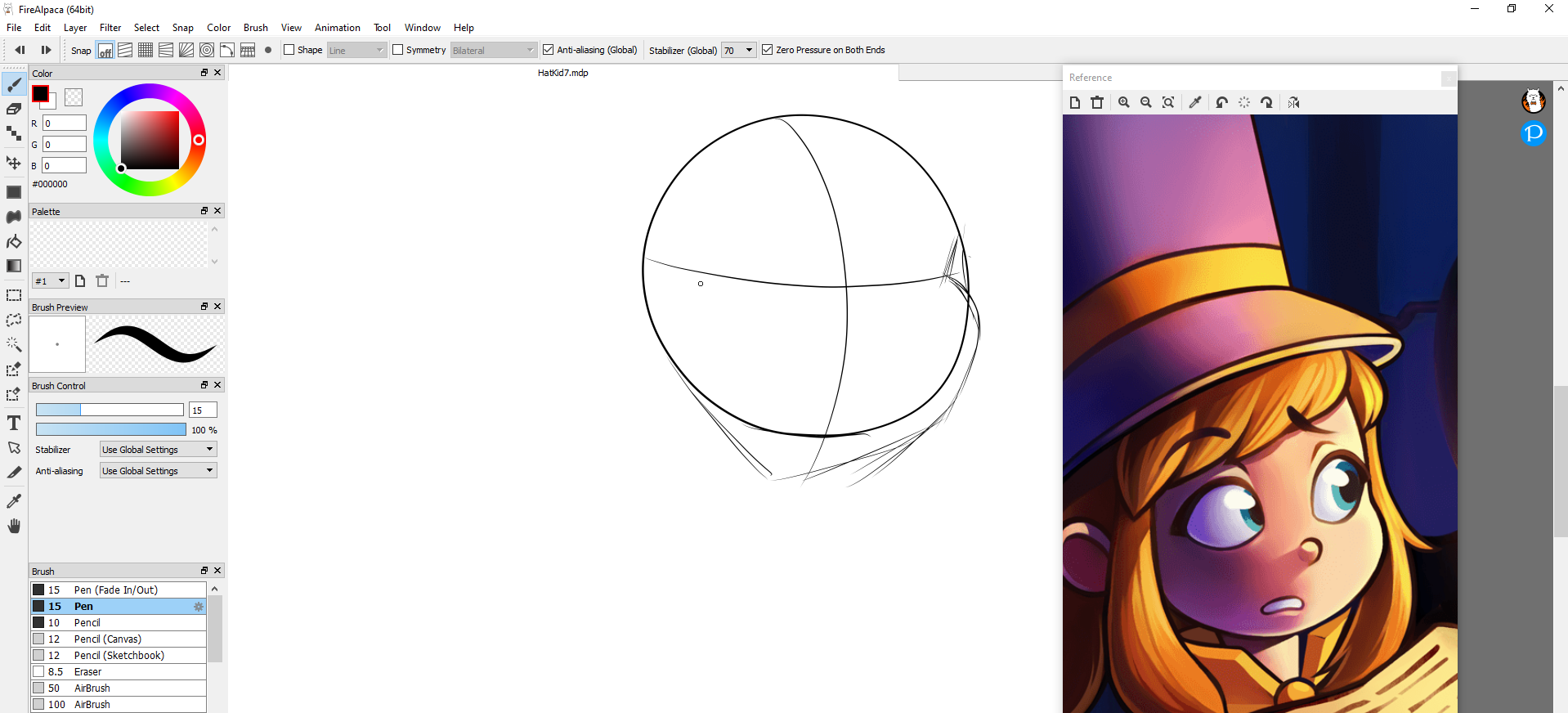Turn snap off with the off button
This screenshot has width=1568, height=713.
[105, 50]
